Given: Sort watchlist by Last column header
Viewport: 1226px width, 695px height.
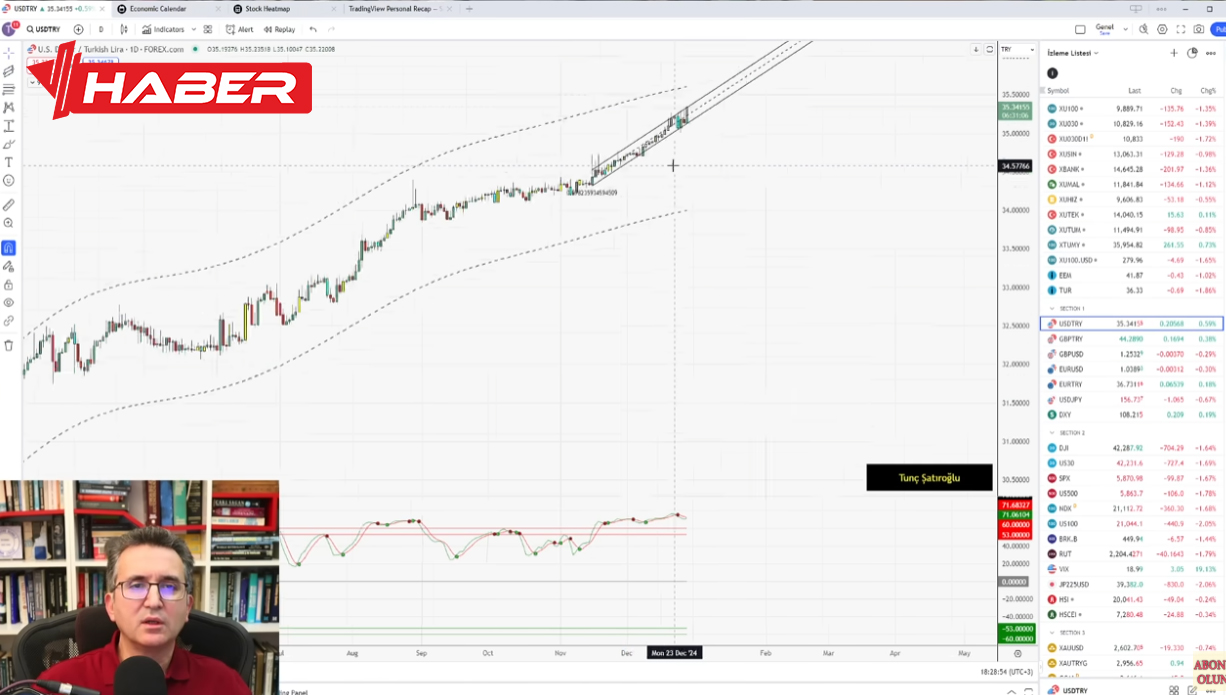Looking at the screenshot, I should pos(1135,91).
